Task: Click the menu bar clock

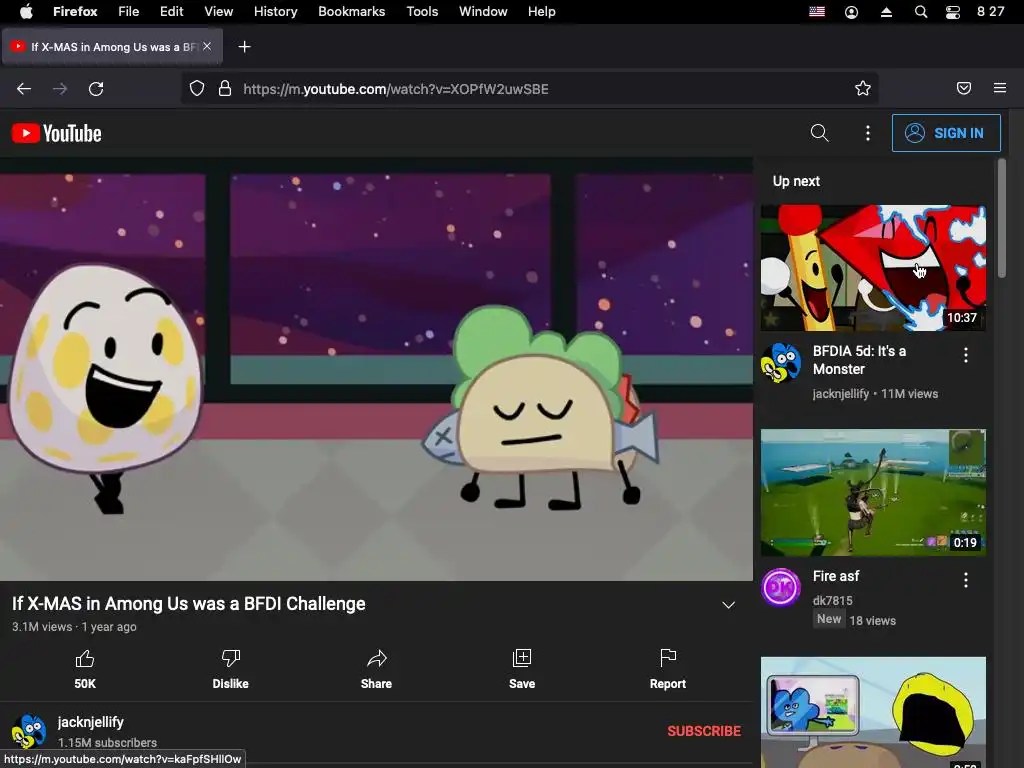Action: [990, 11]
